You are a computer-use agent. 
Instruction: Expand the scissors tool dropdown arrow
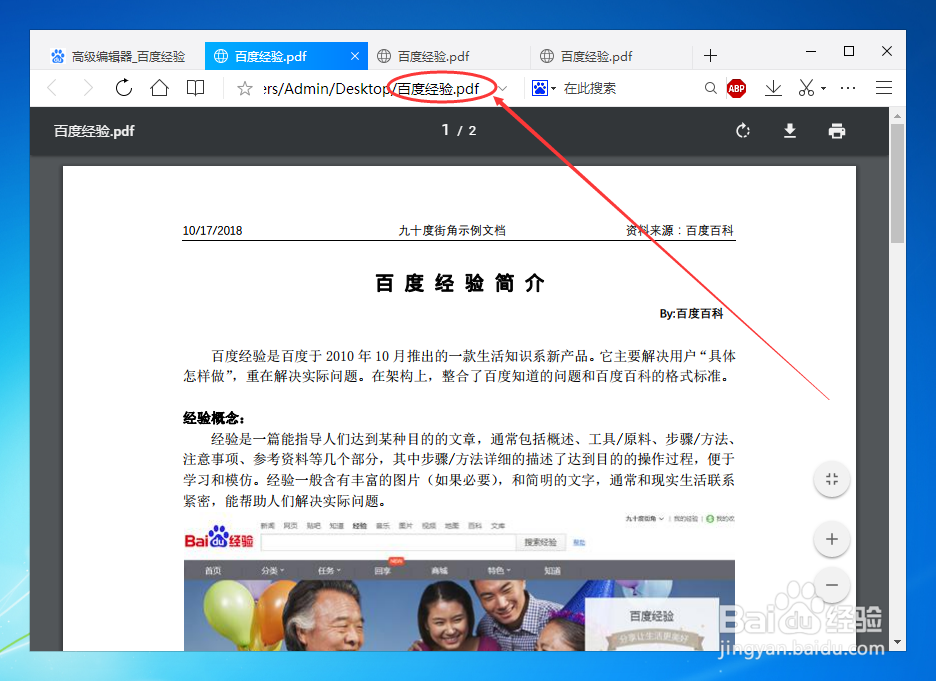pos(824,89)
